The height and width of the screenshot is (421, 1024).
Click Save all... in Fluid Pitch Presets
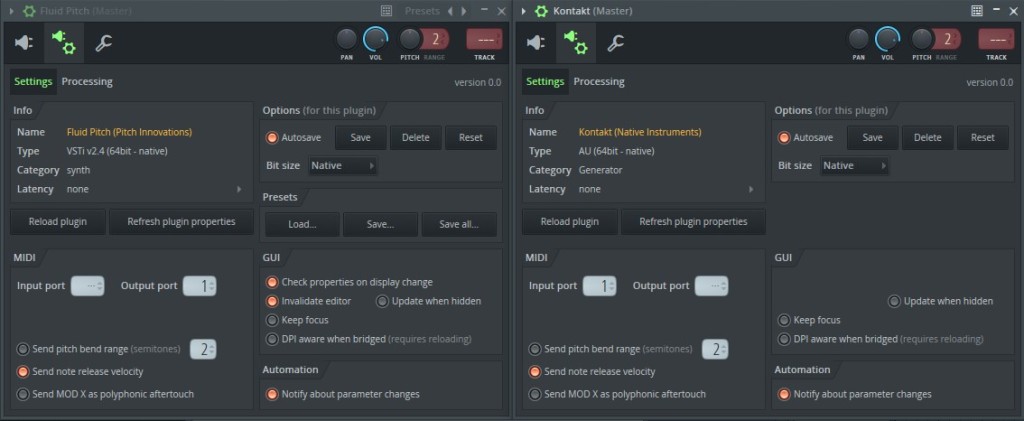[x=459, y=225]
